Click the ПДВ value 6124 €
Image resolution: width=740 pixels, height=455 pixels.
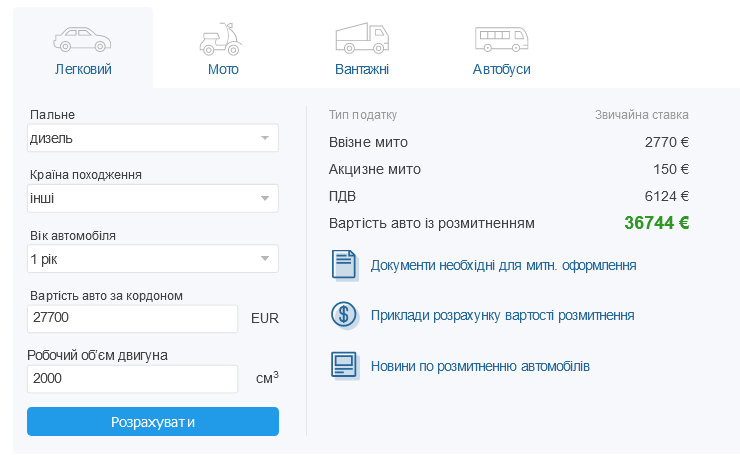[x=667, y=196]
